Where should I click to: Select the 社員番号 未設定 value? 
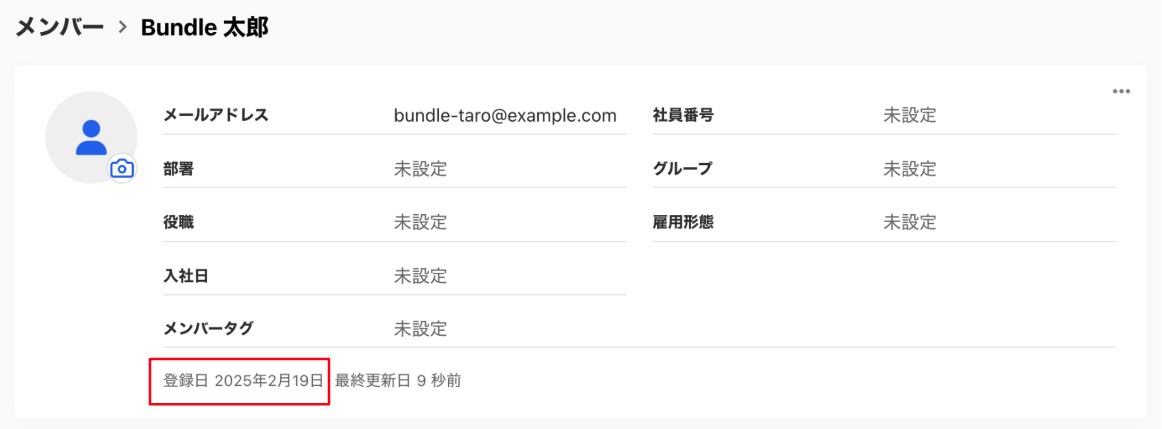point(910,116)
